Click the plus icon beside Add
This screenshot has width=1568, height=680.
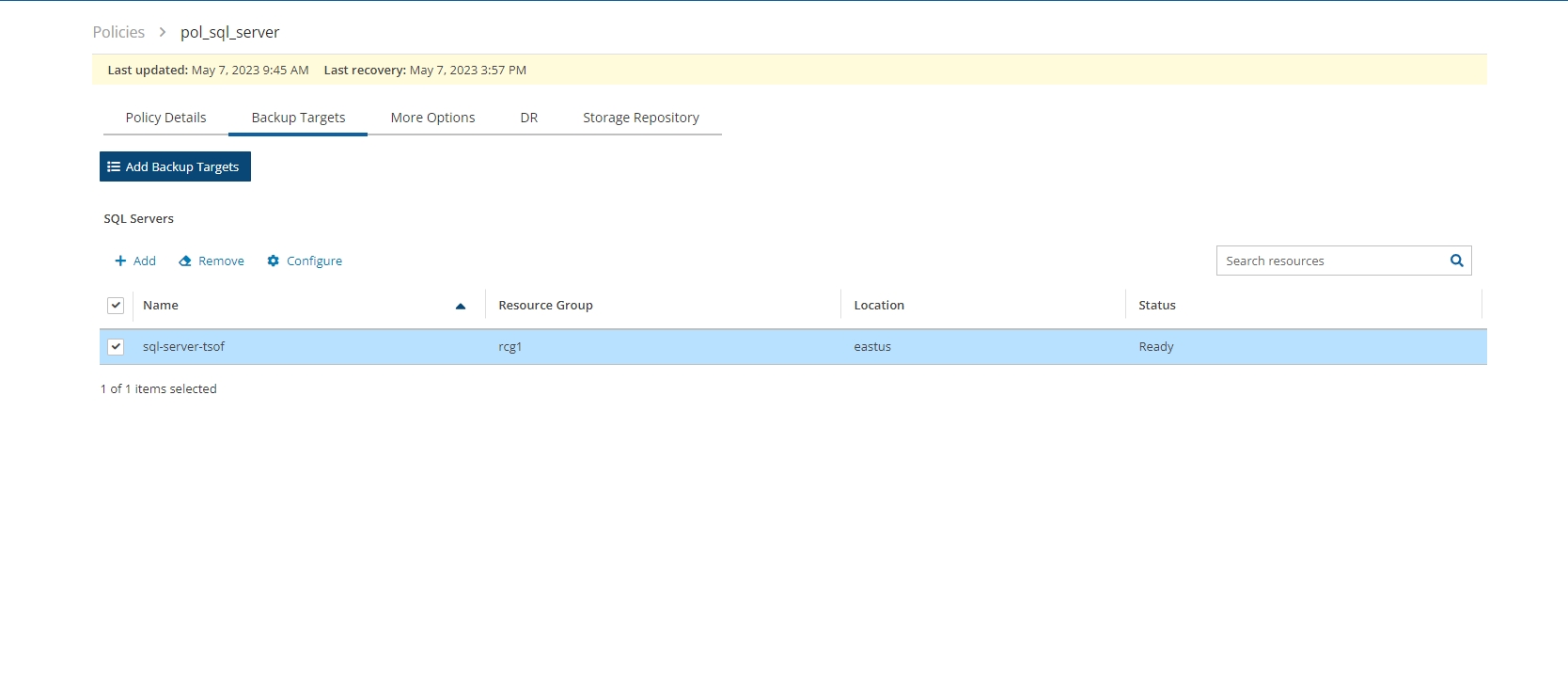120,261
